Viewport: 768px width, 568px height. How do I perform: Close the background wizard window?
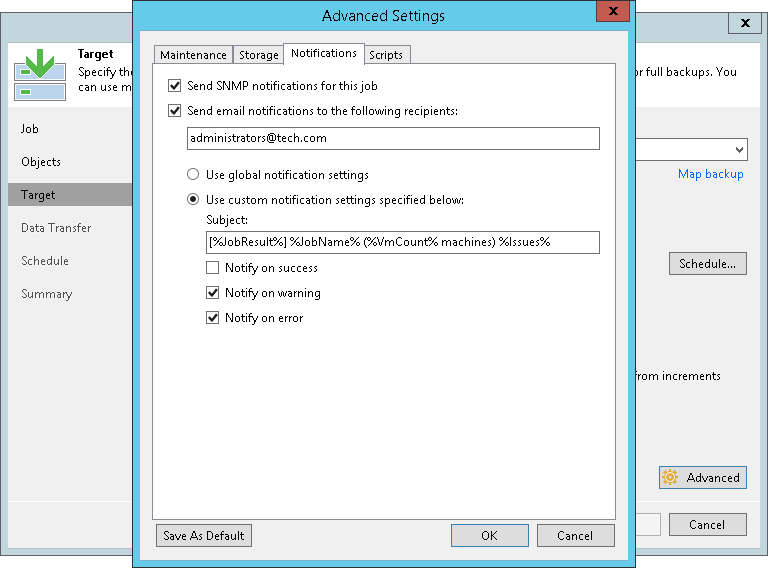tap(745, 23)
